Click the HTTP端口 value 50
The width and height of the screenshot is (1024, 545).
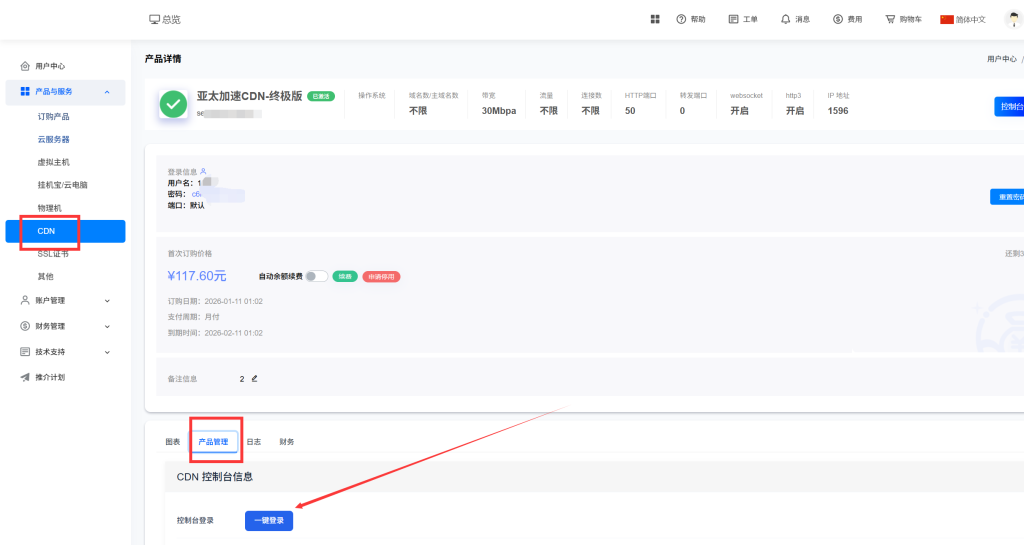coord(630,111)
